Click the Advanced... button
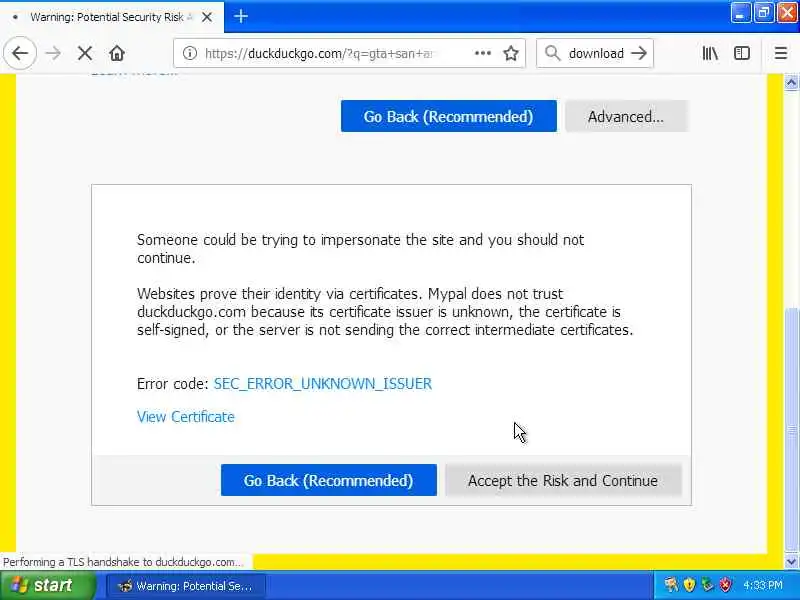 (x=626, y=116)
